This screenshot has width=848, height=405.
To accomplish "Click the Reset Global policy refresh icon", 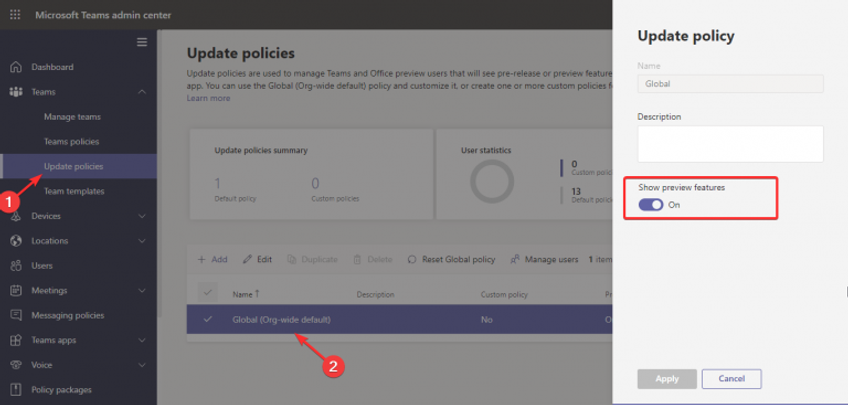I will (x=412, y=260).
